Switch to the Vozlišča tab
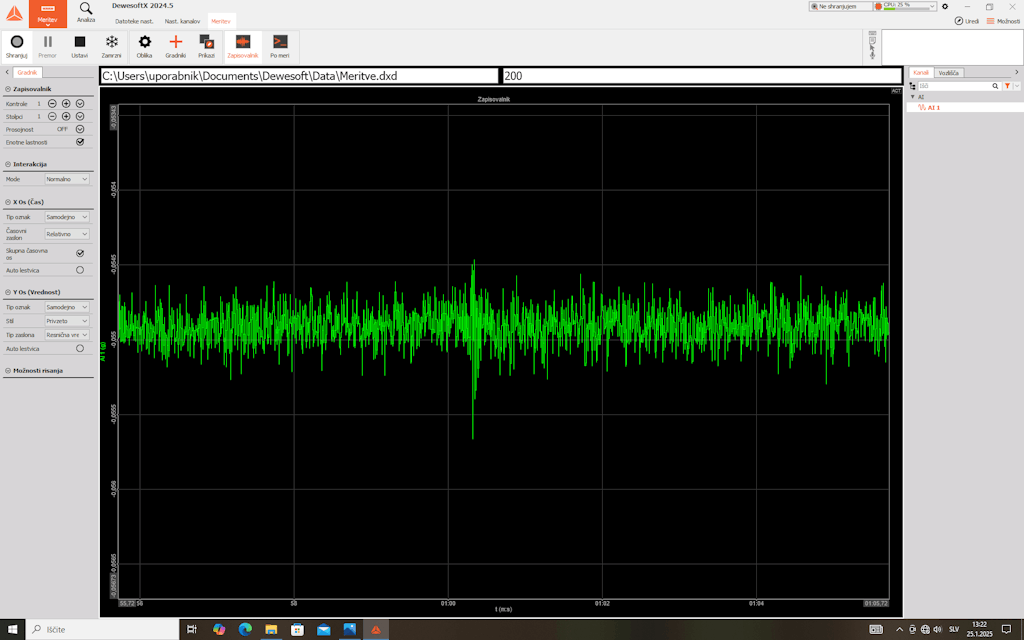 (x=948, y=72)
